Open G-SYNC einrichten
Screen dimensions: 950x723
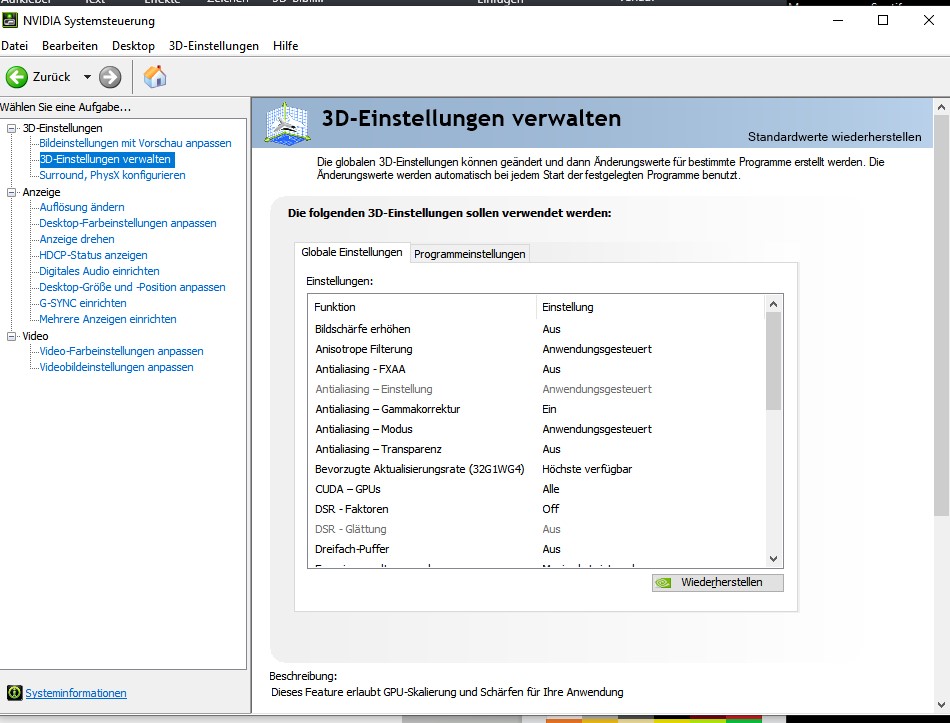click(83, 303)
